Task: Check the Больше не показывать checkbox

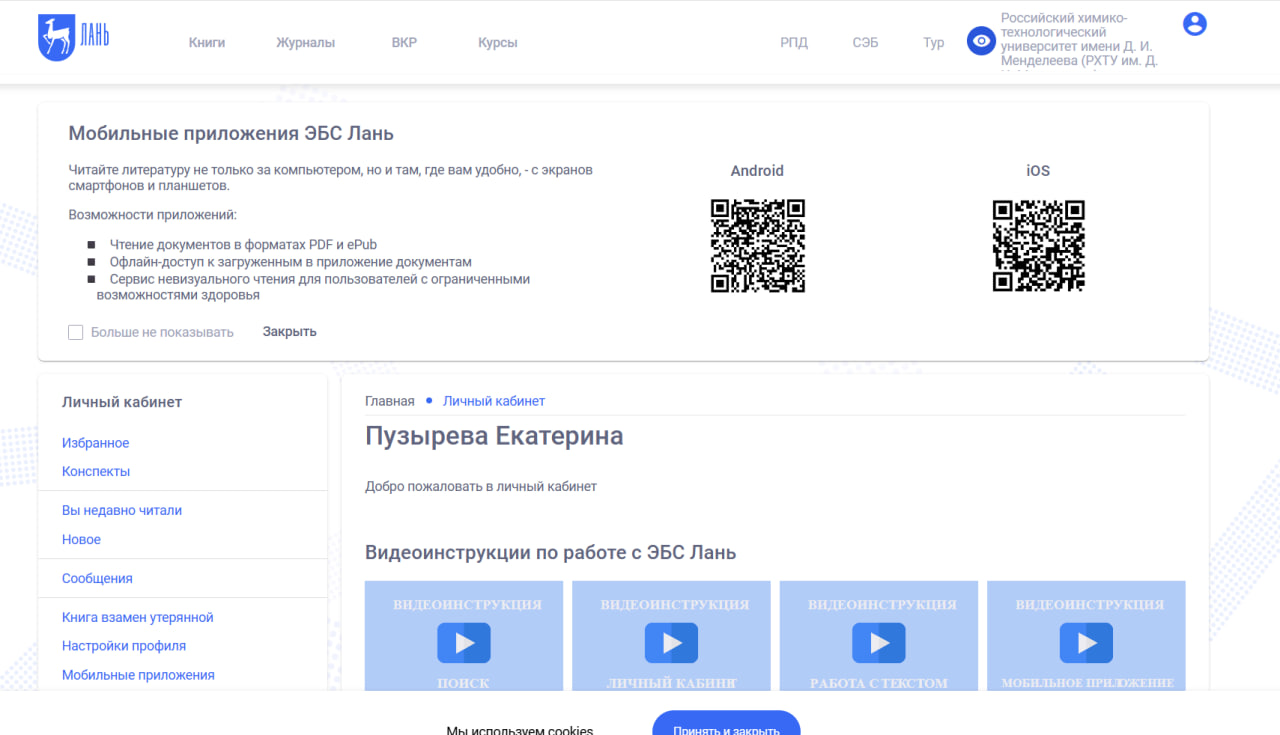Action: pyautogui.click(x=76, y=332)
